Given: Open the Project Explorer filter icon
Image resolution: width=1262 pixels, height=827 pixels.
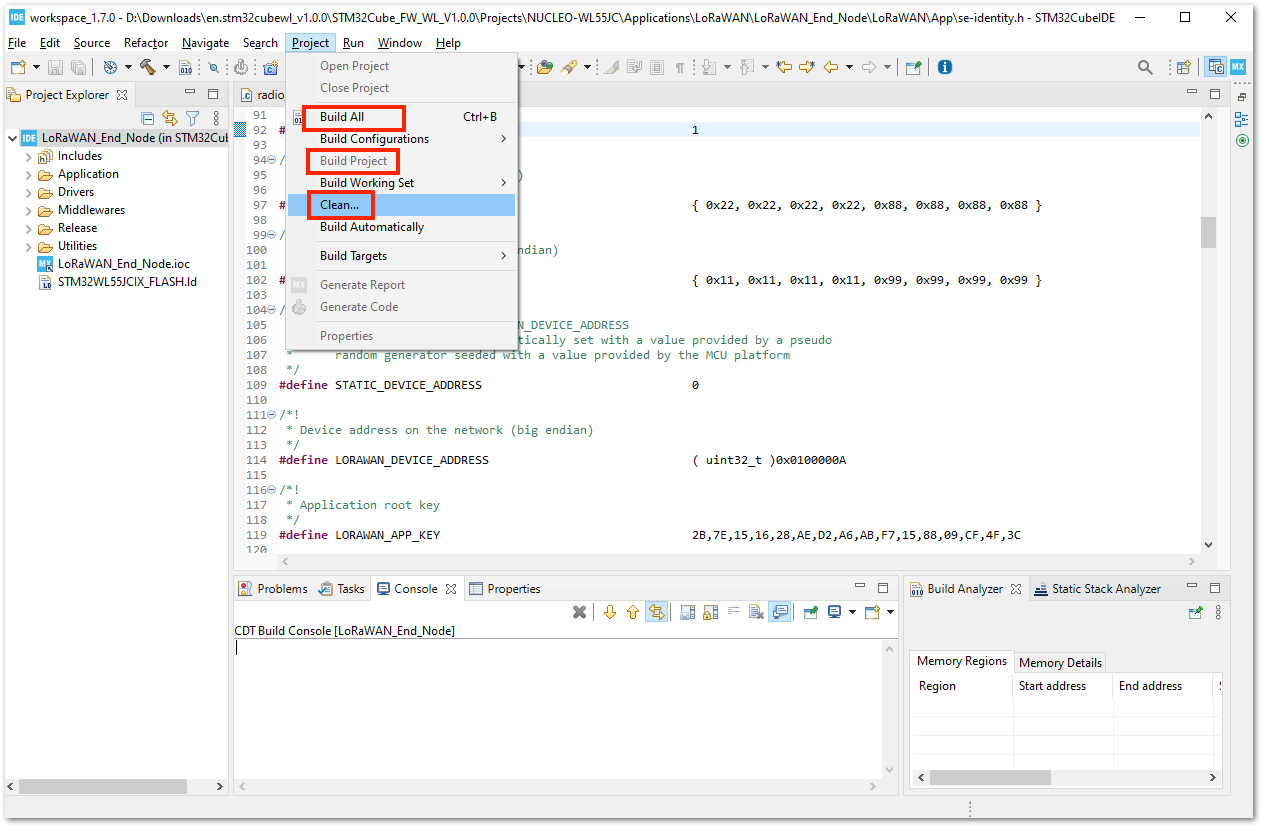Looking at the screenshot, I should [193, 118].
